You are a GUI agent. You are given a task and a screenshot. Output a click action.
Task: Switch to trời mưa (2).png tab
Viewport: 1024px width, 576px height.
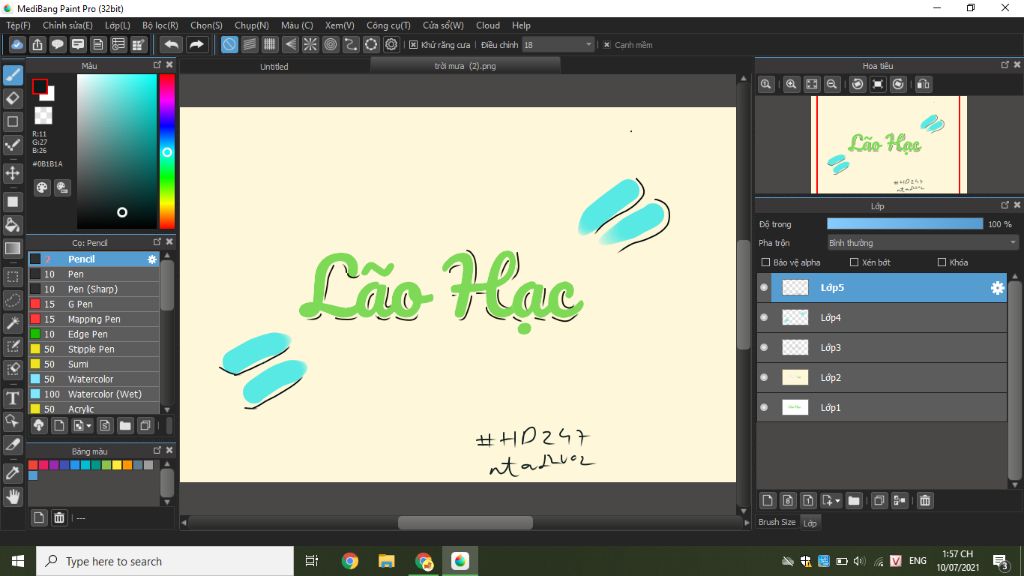point(465,66)
